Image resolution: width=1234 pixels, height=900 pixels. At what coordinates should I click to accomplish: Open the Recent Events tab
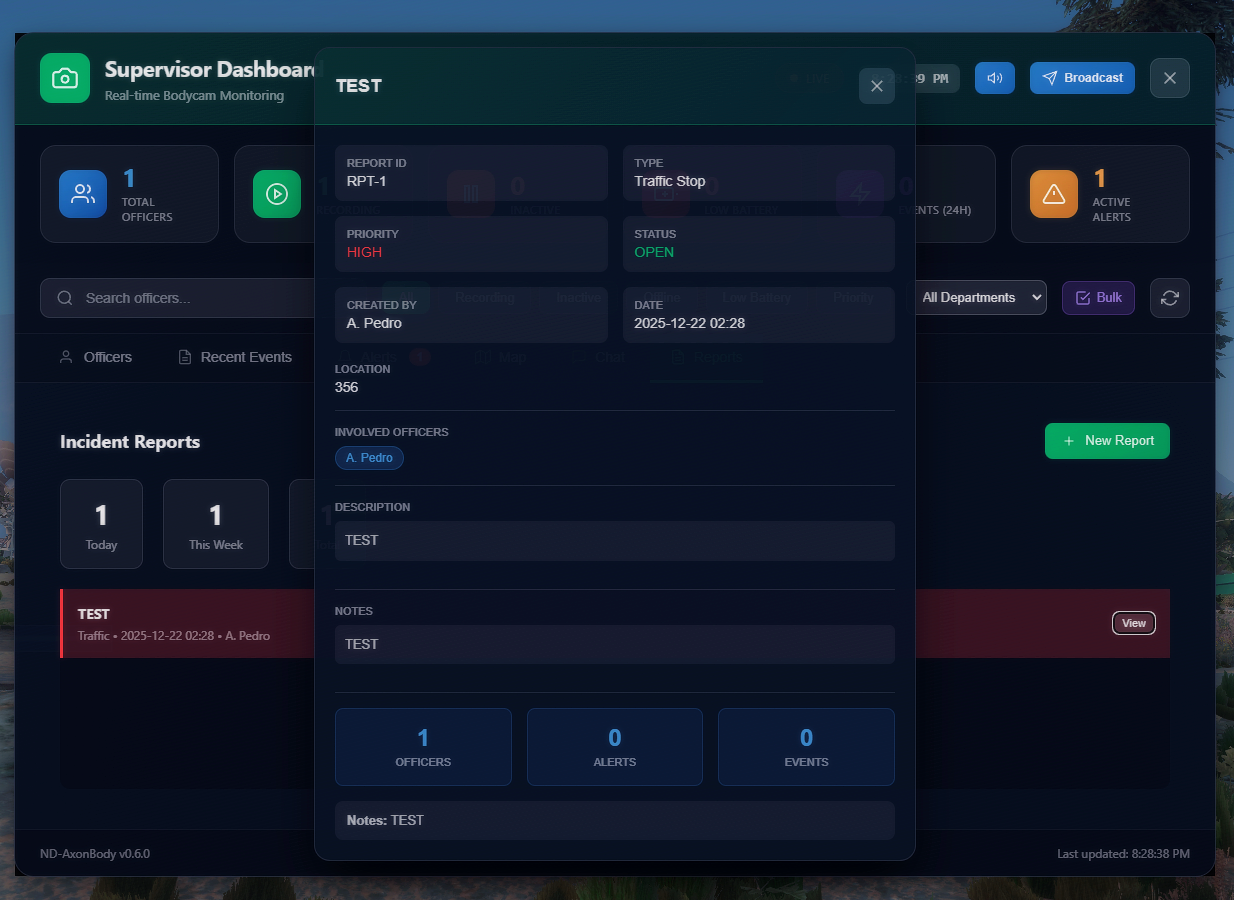(235, 357)
